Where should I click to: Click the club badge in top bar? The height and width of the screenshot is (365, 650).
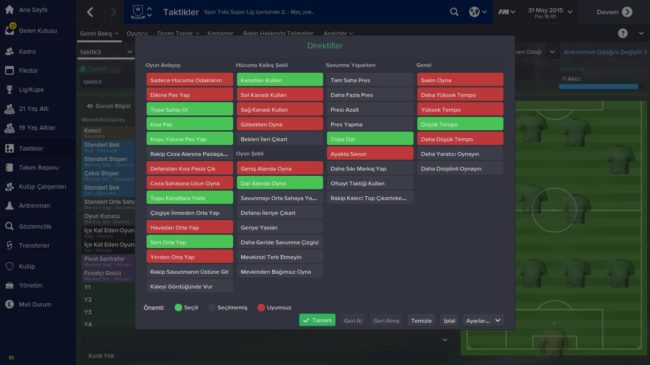coord(138,12)
